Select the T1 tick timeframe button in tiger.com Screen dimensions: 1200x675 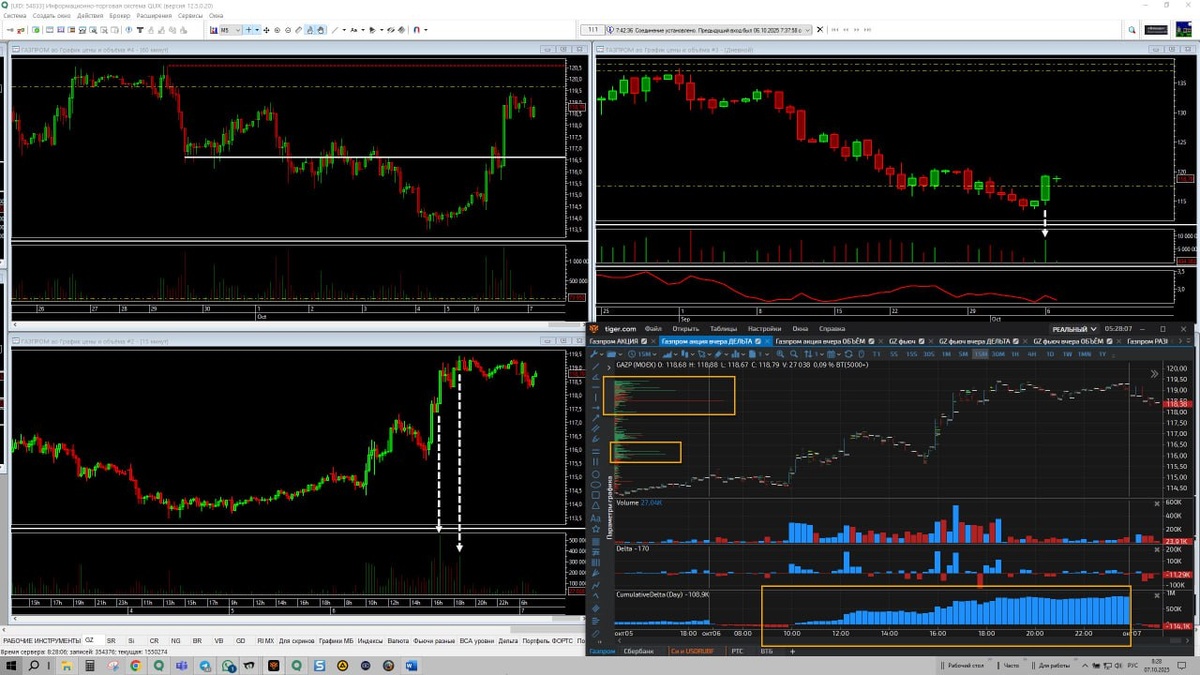pyautogui.click(x=876, y=352)
